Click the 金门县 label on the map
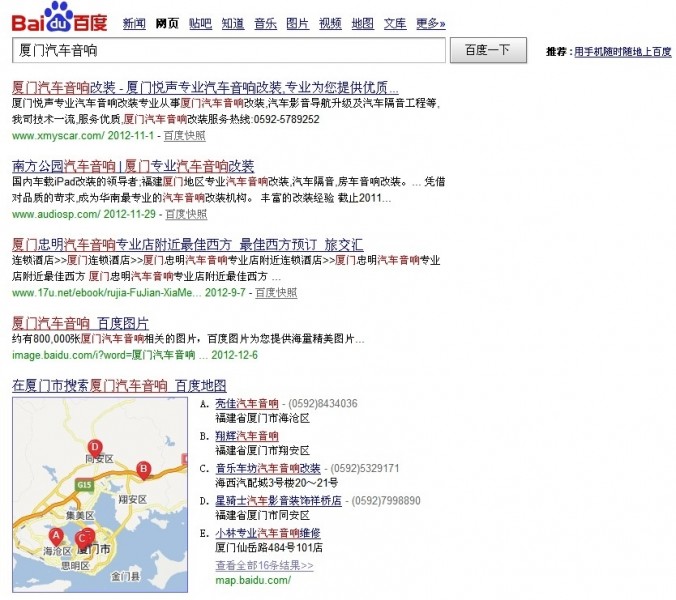The height and width of the screenshot is (600, 676). point(125,576)
